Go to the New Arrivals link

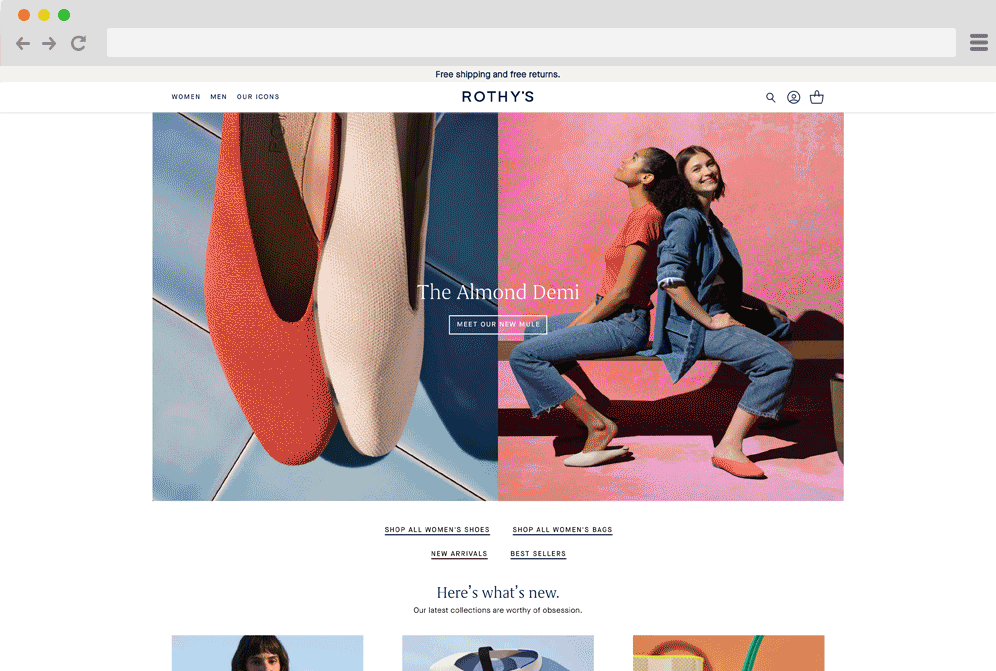pyautogui.click(x=459, y=554)
